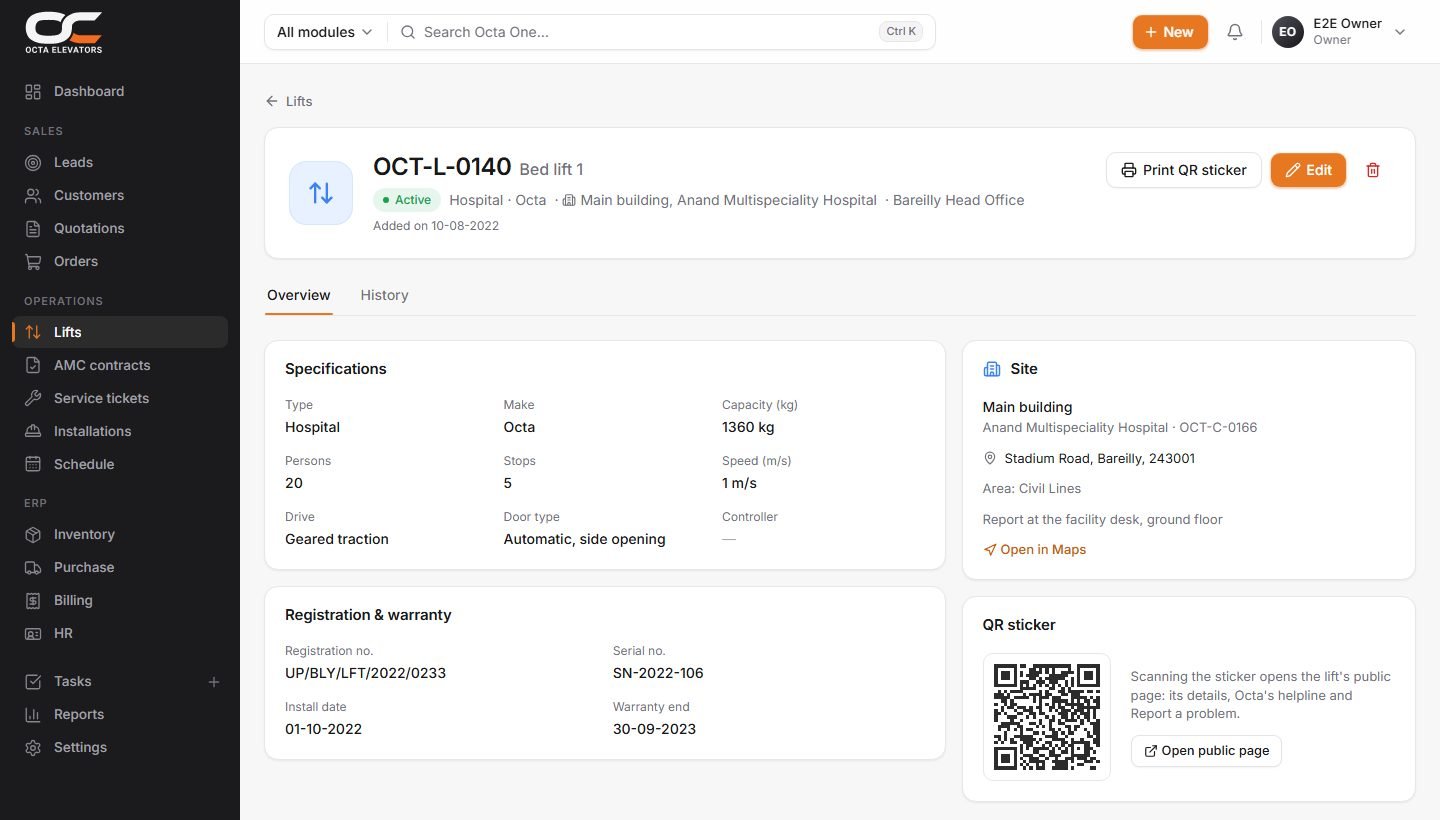Click the lift arrows icon beside OCT-L-0140
Screen dimensions: 1440x820
pyautogui.click(x=321, y=193)
